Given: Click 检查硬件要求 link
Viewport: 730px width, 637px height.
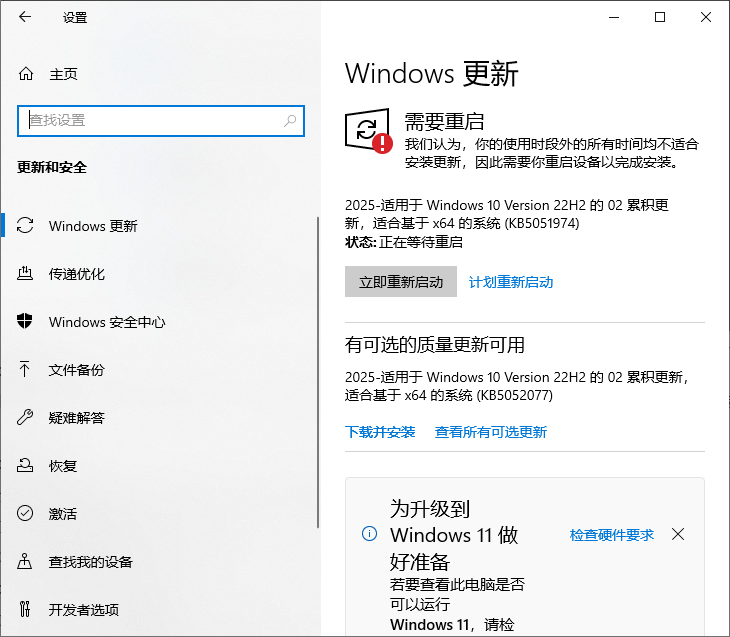Looking at the screenshot, I should coord(612,535).
